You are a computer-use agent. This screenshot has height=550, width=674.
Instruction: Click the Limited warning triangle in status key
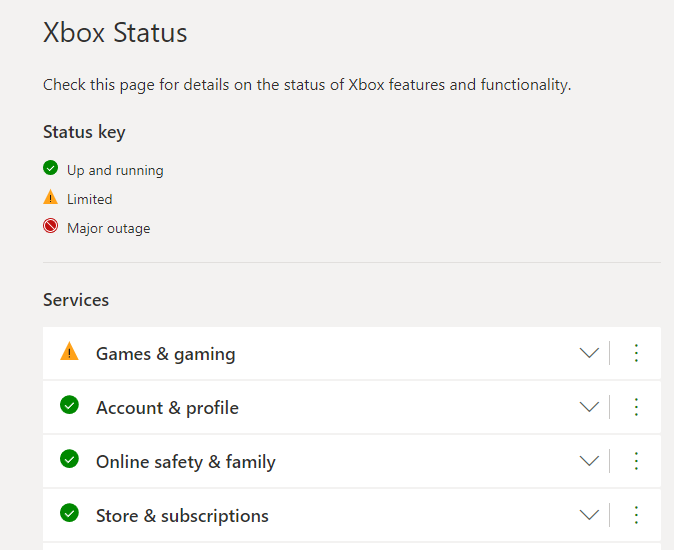coord(51,197)
